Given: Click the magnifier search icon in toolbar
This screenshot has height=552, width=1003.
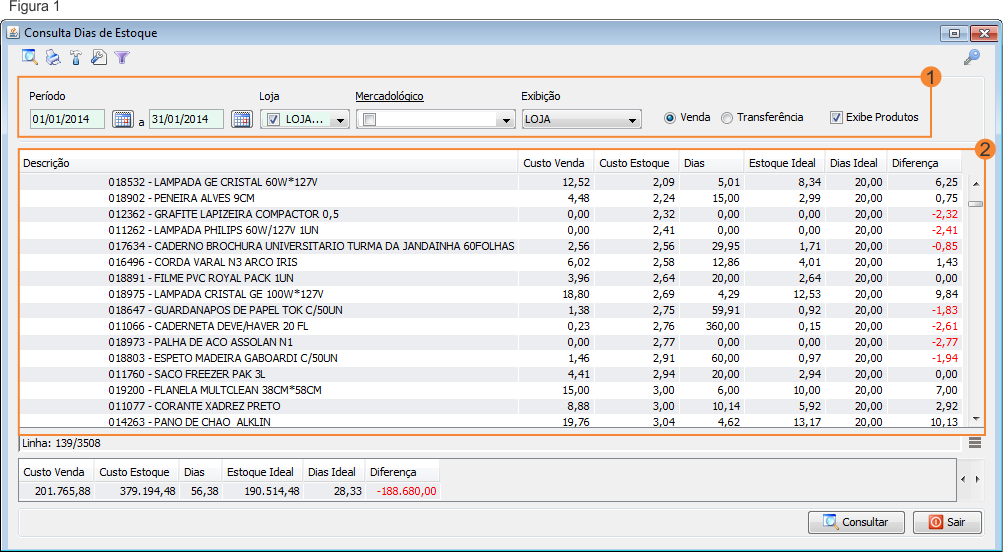Looking at the screenshot, I should [x=29, y=57].
